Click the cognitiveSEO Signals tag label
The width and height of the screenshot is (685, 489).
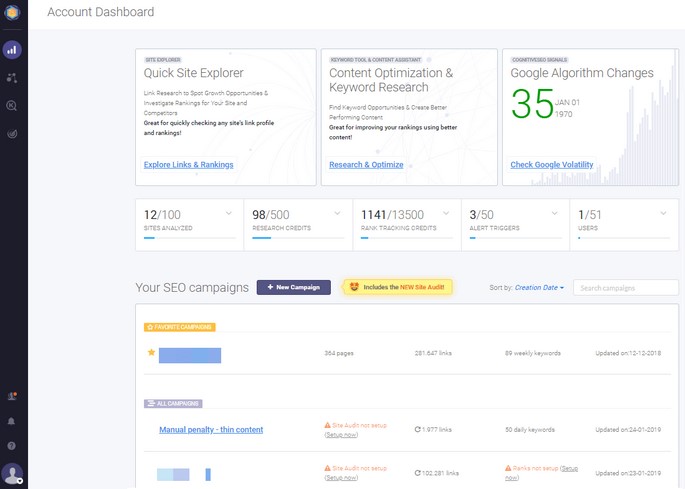click(539, 60)
